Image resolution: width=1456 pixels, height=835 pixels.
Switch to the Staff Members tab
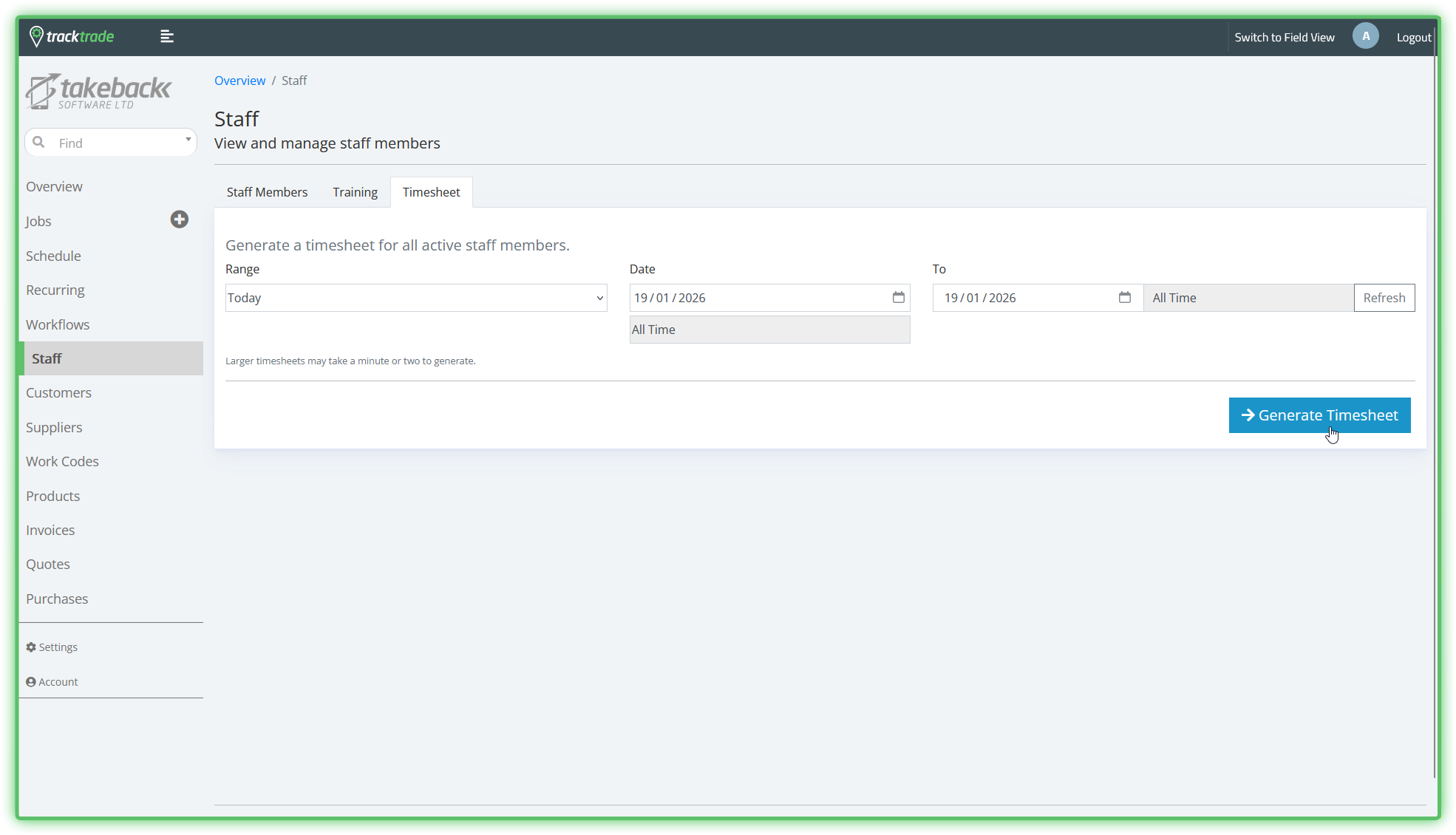point(267,192)
